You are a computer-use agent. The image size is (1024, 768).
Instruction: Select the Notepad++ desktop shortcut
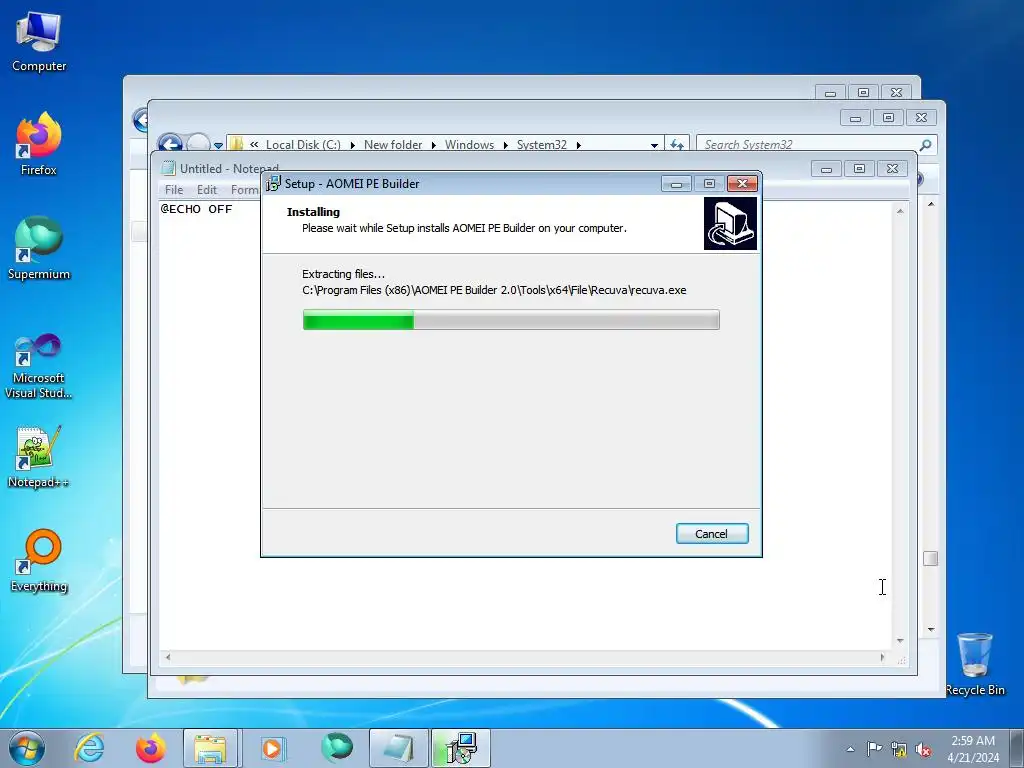point(39,457)
